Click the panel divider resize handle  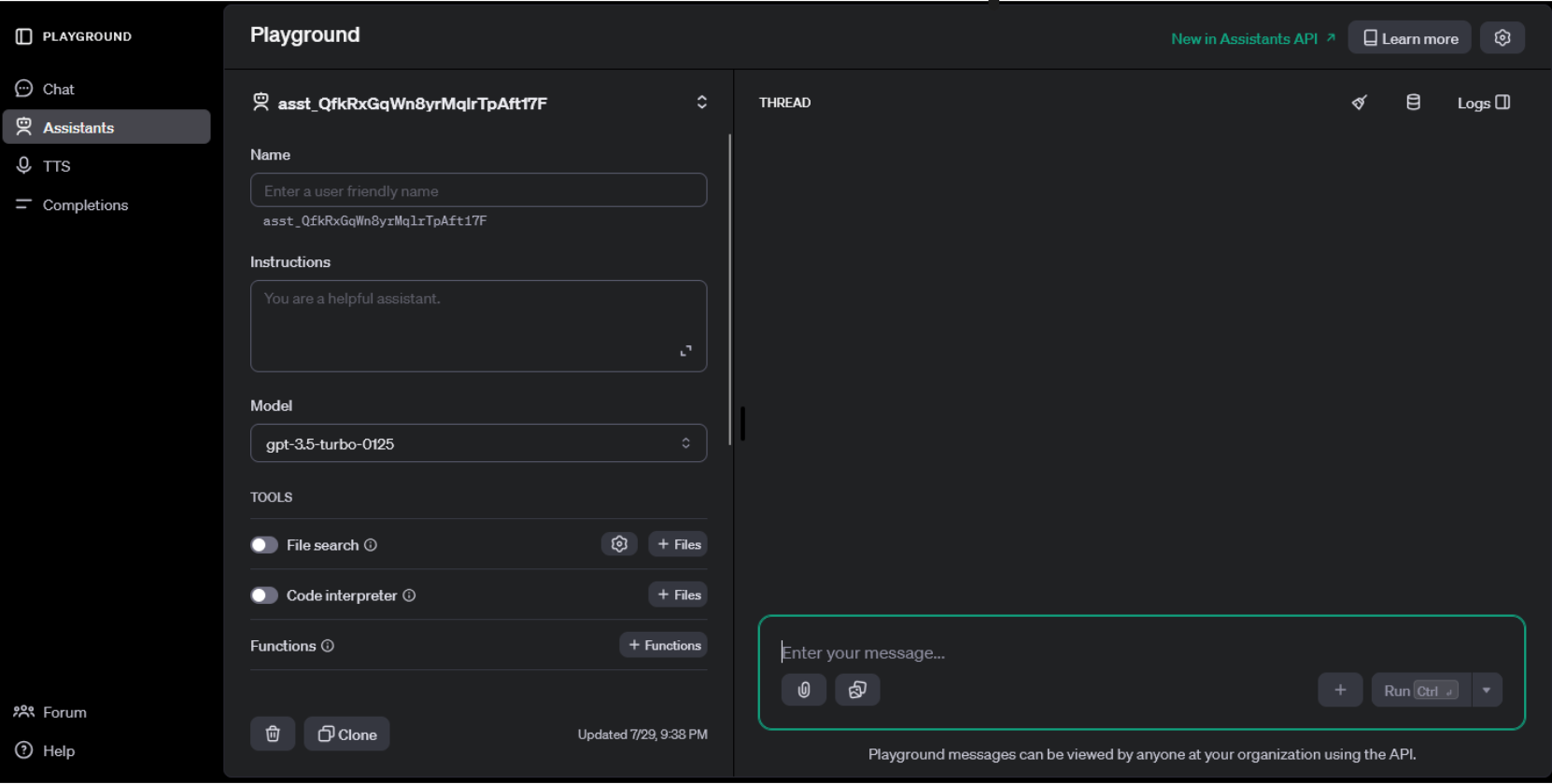tap(742, 424)
